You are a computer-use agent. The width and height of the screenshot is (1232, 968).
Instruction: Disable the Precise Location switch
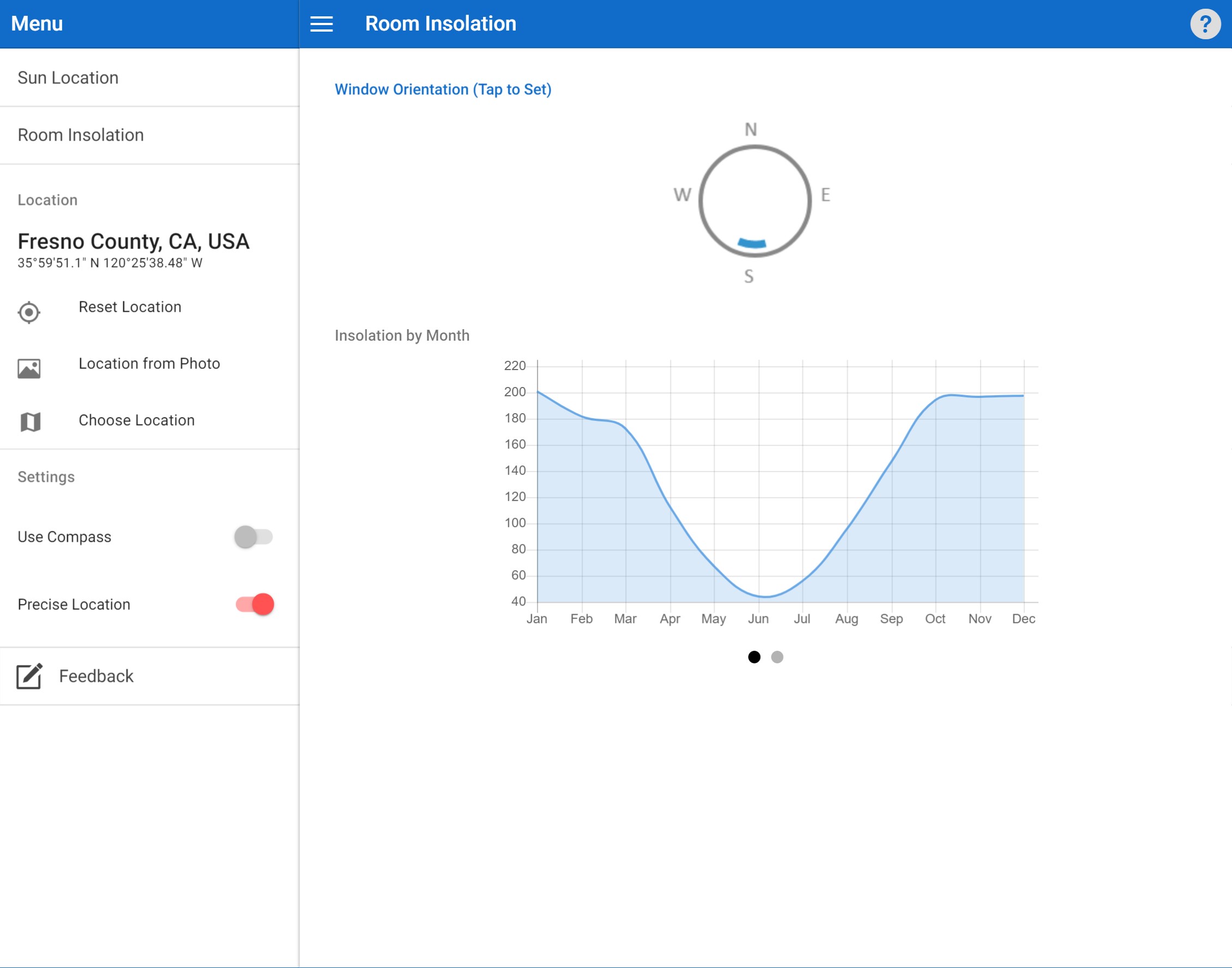tap(255, 604)
